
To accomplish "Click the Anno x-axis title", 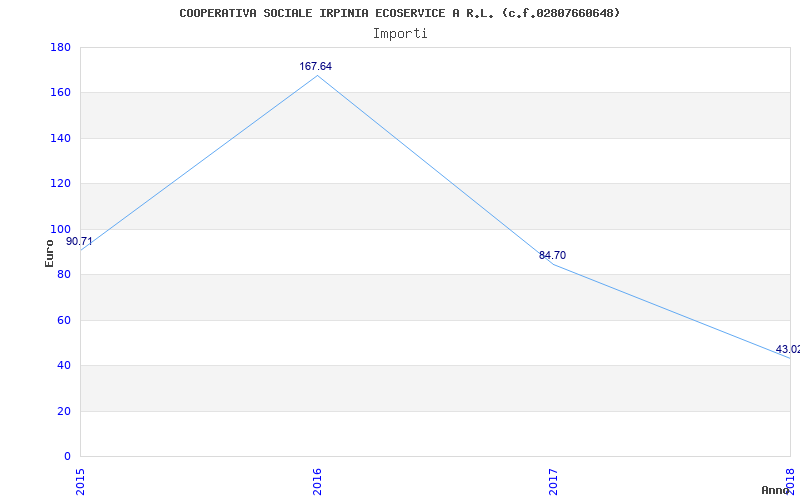I will tap(776, 490).
